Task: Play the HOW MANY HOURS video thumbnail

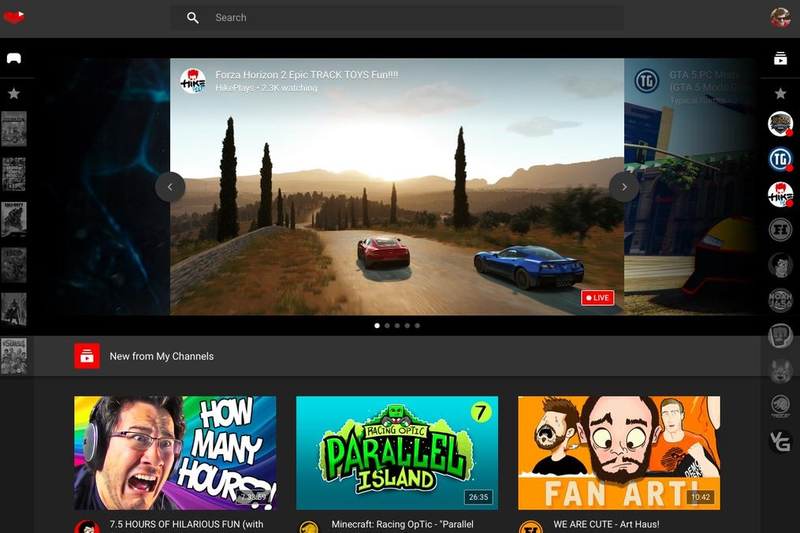Action: pos(175,453)
